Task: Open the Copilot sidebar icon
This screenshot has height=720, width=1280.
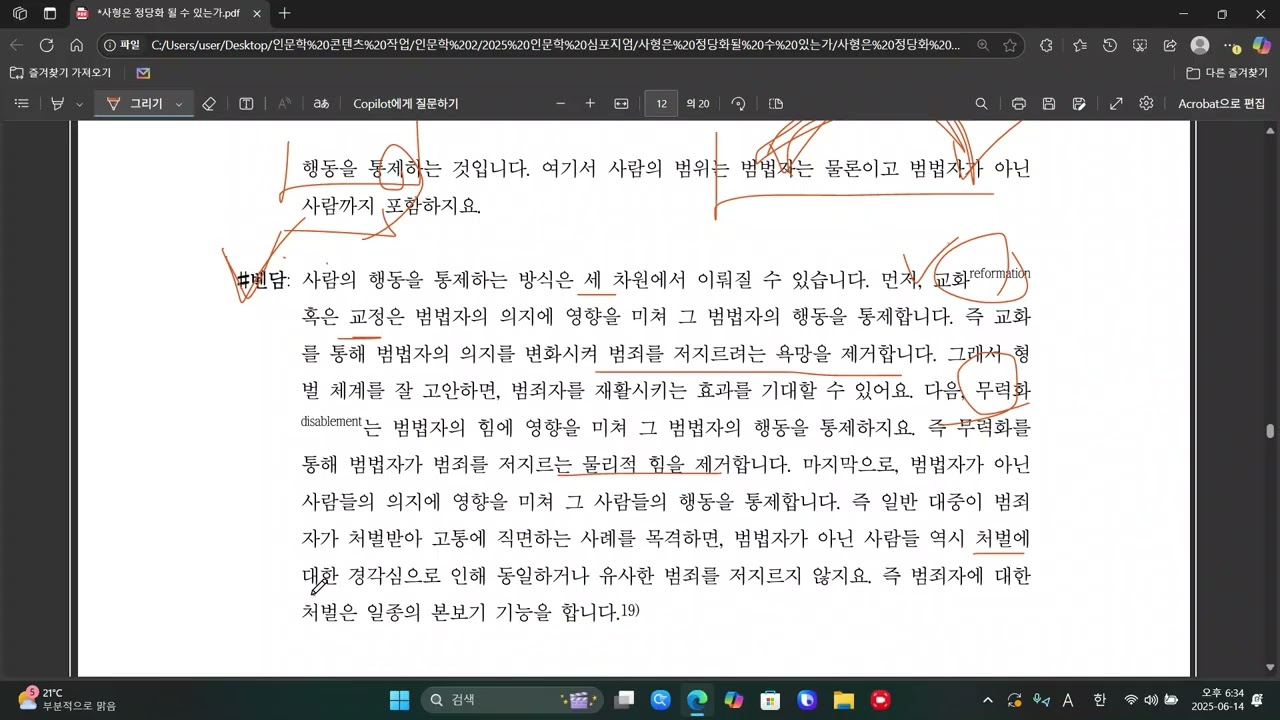Action: 1262,45
